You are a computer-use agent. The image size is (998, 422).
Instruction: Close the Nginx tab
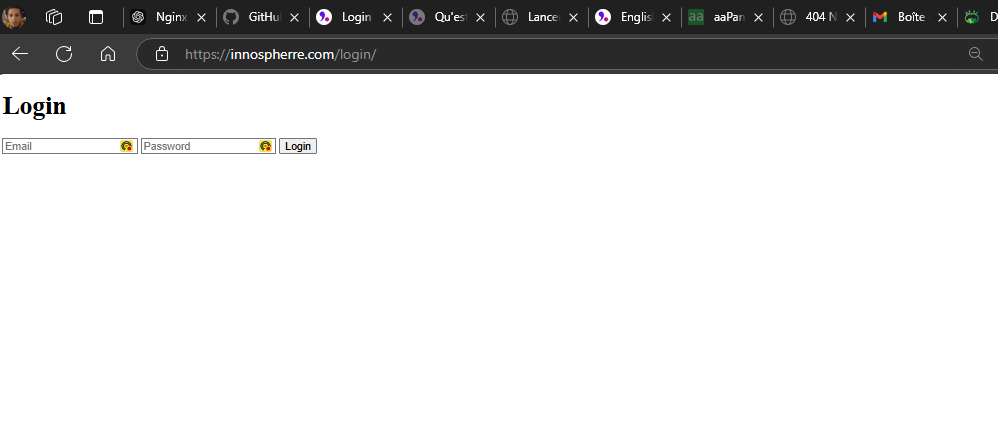click(201, 18)
